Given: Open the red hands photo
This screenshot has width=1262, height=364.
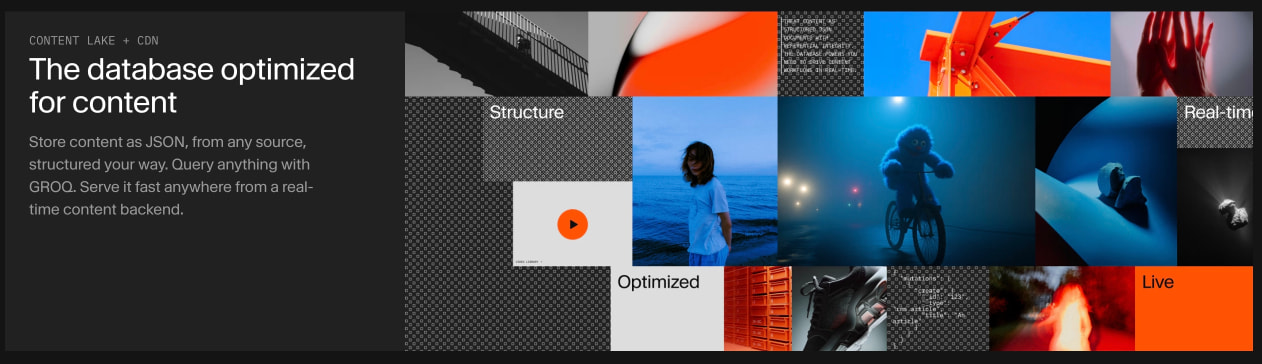Looking at the screenshot, I should (1182, 54).
